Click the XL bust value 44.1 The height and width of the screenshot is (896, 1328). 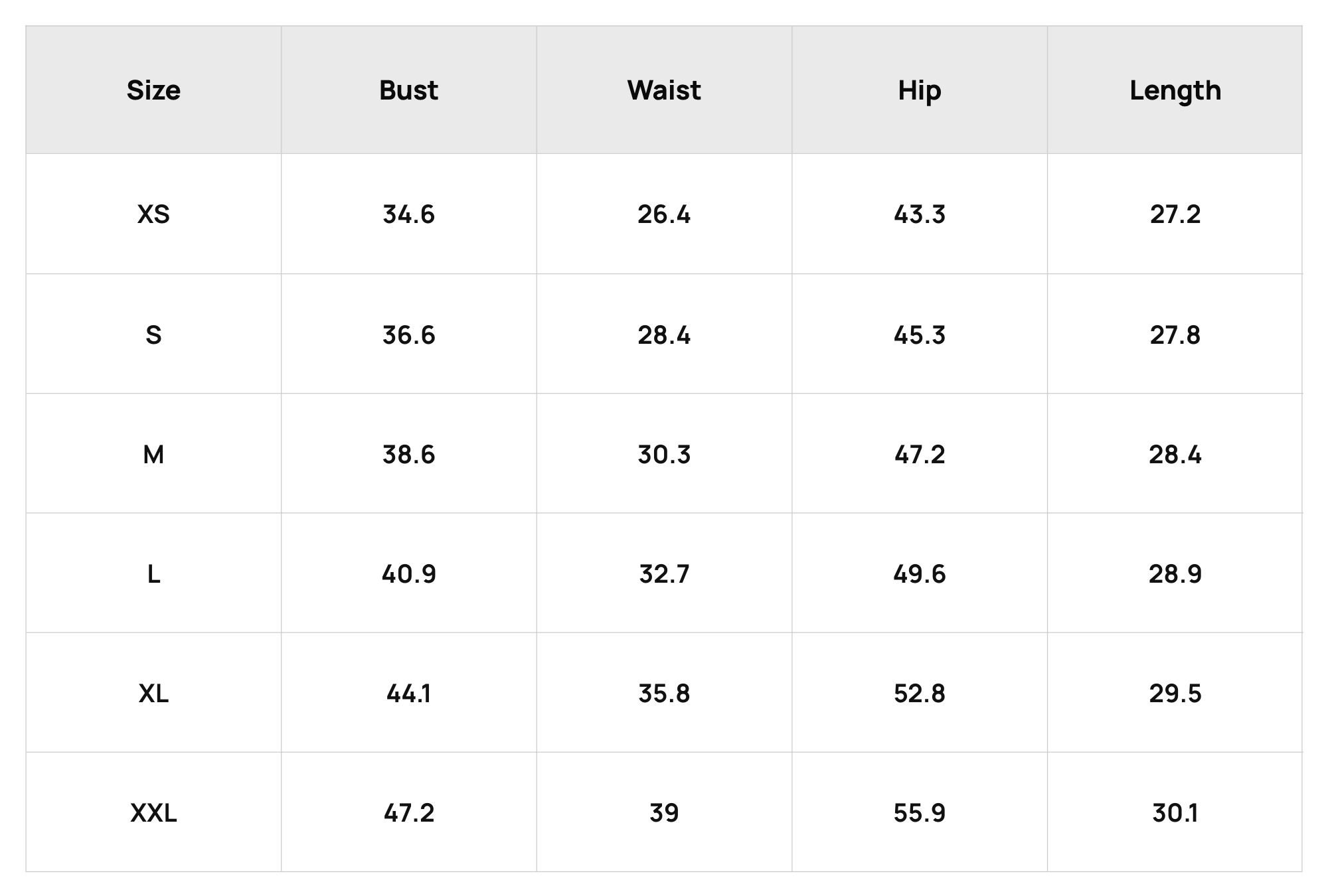[x=408, y=694]
